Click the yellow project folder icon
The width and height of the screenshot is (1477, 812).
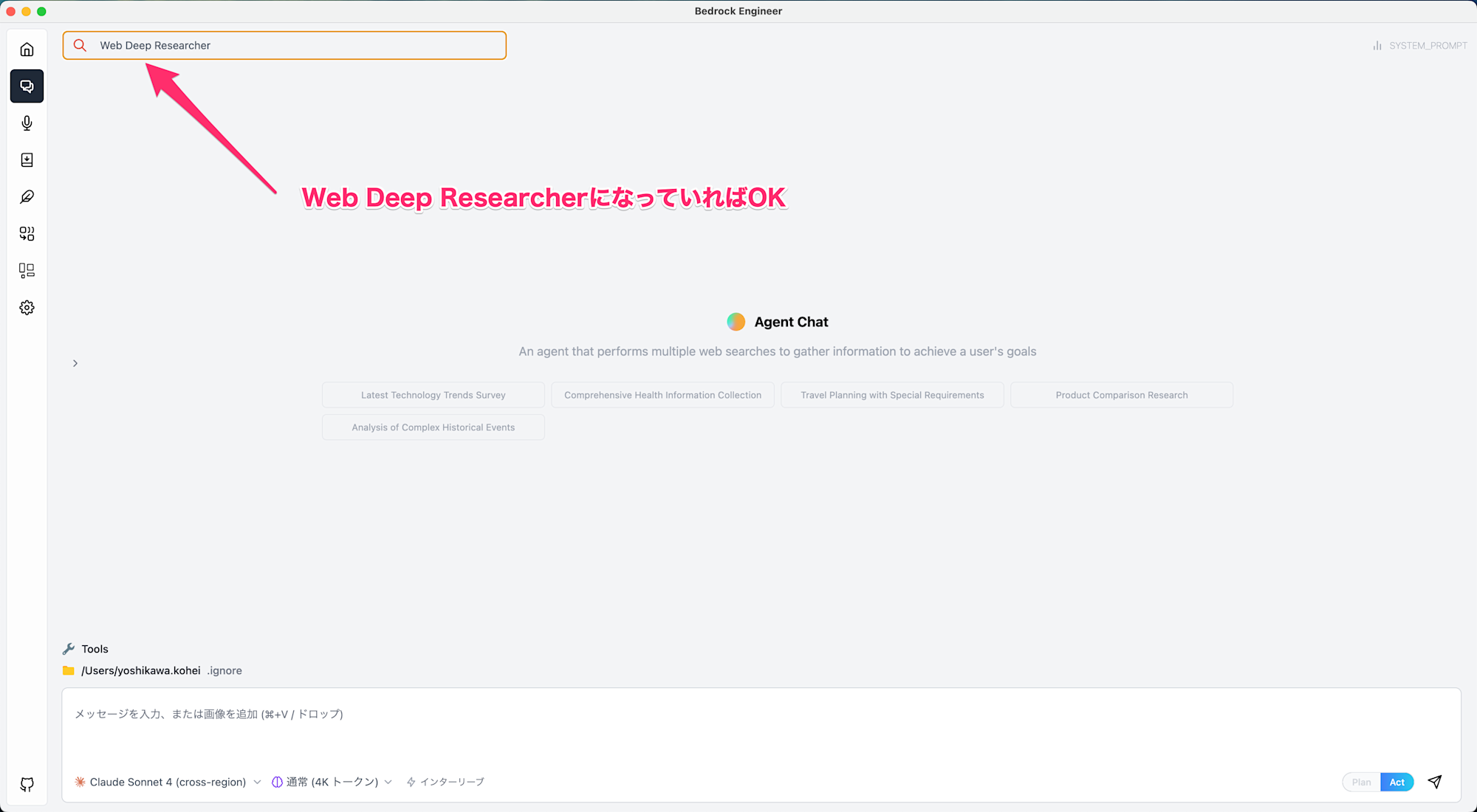click(x=69, y=670)
